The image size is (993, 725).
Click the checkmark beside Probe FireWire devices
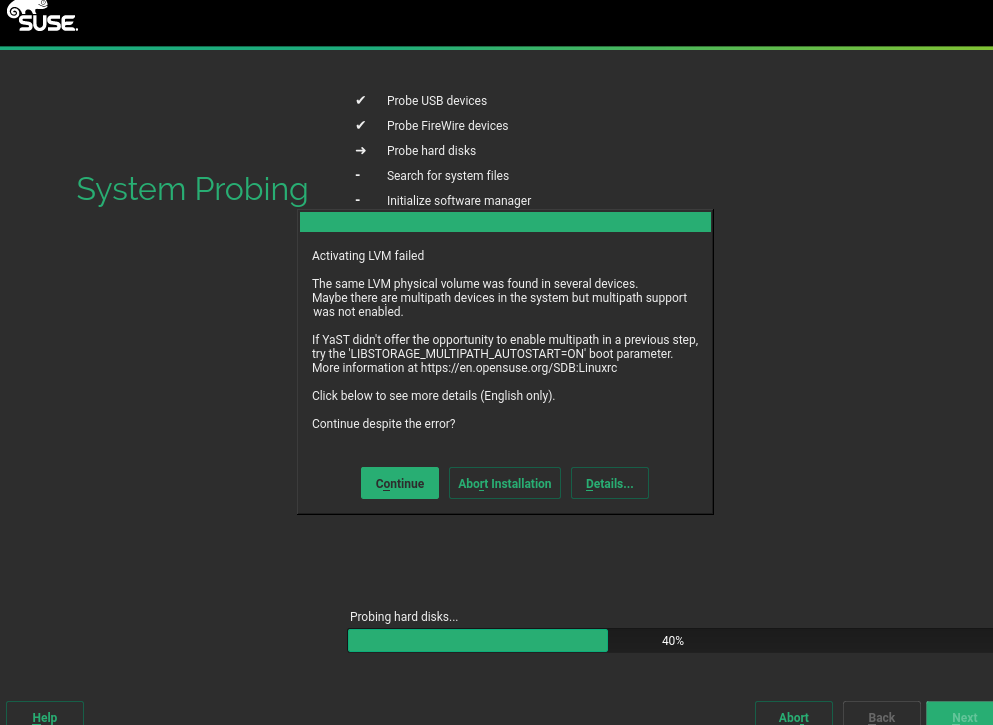(360, 125)
